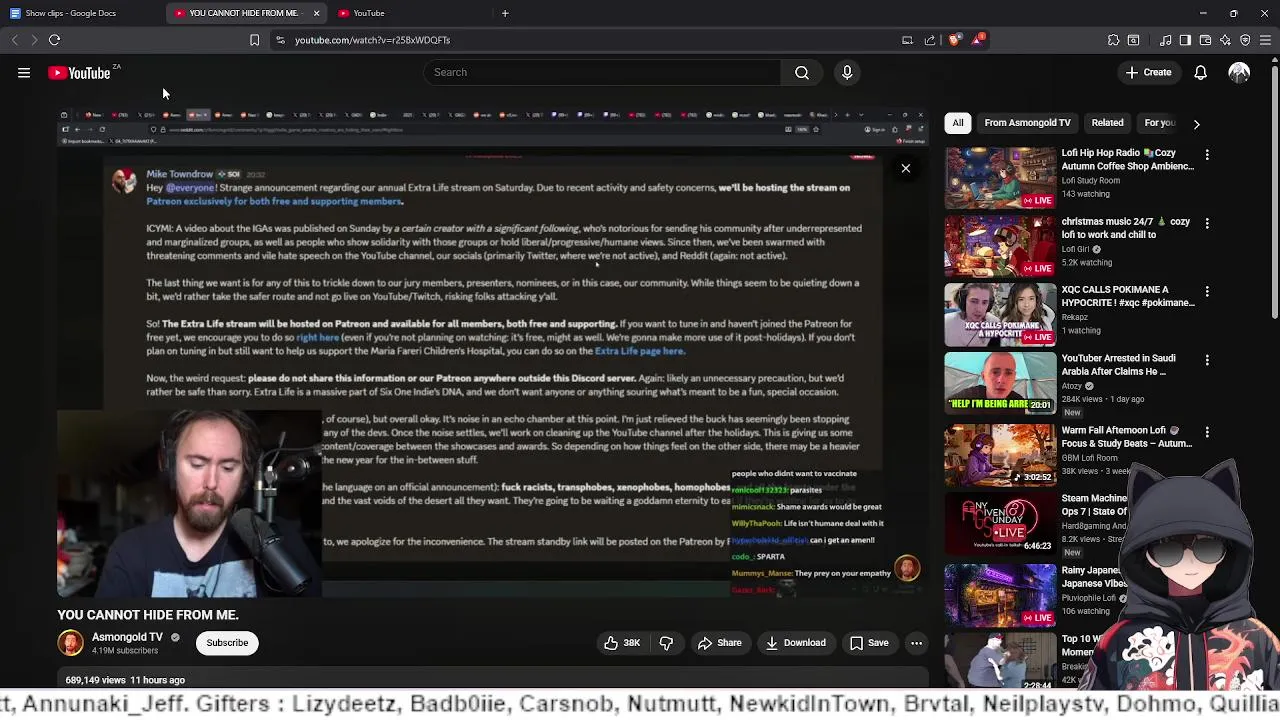Download the video
Screen dimensions: 1280x720
pyautogui.click(x=796, y=643)
